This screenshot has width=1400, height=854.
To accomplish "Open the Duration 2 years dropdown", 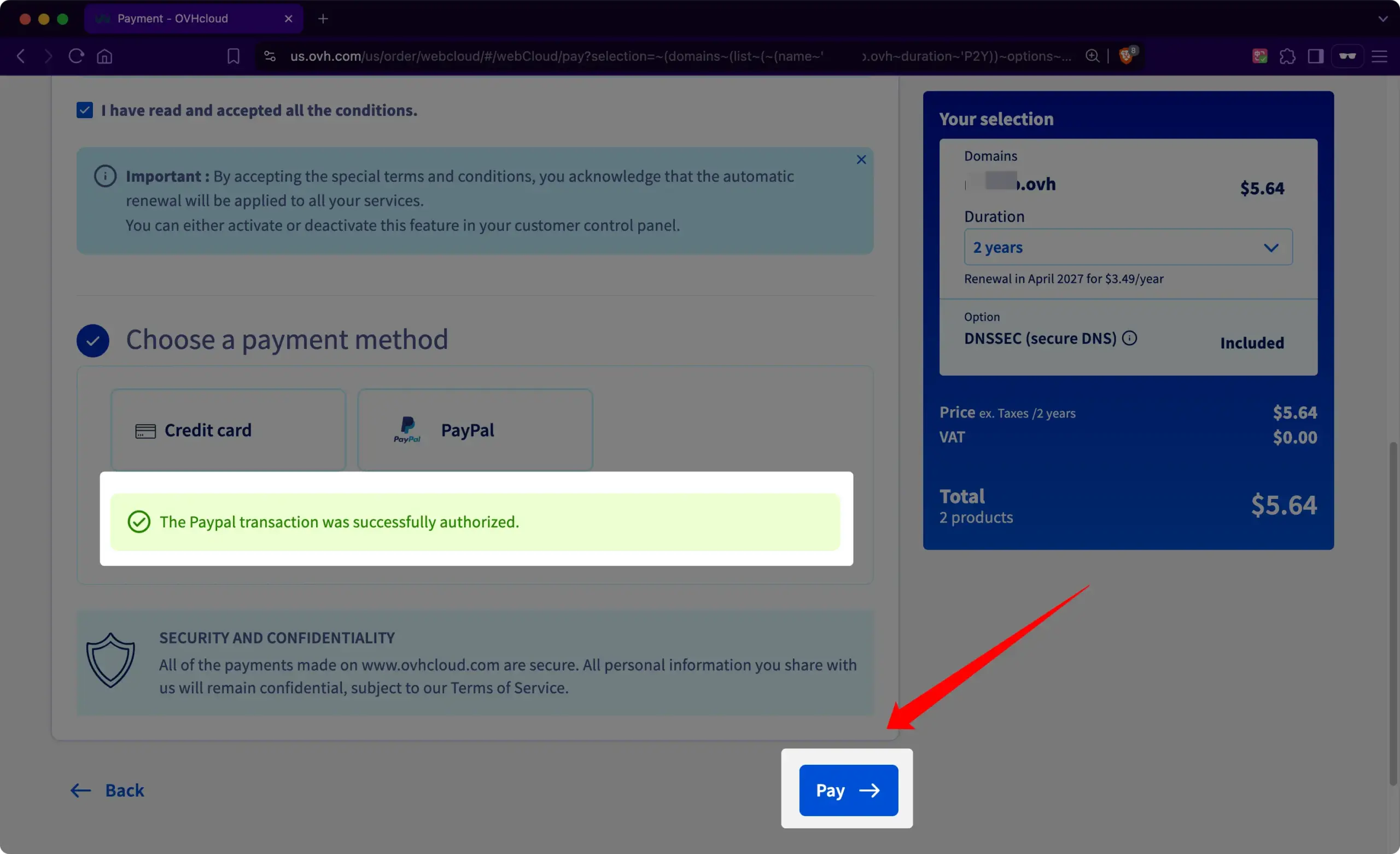I will (1128, 247).
